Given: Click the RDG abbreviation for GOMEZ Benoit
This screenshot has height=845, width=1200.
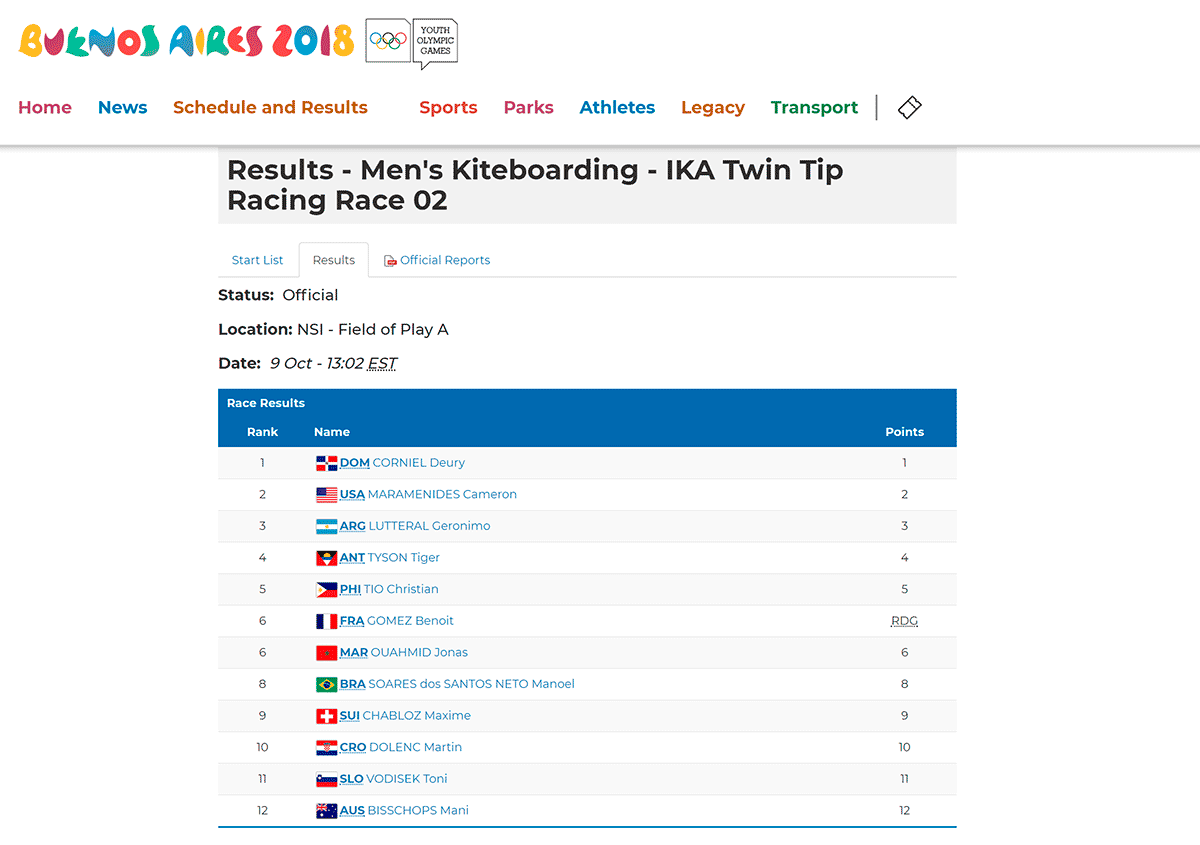Looking at the screenshot, I should pos(904,621).
